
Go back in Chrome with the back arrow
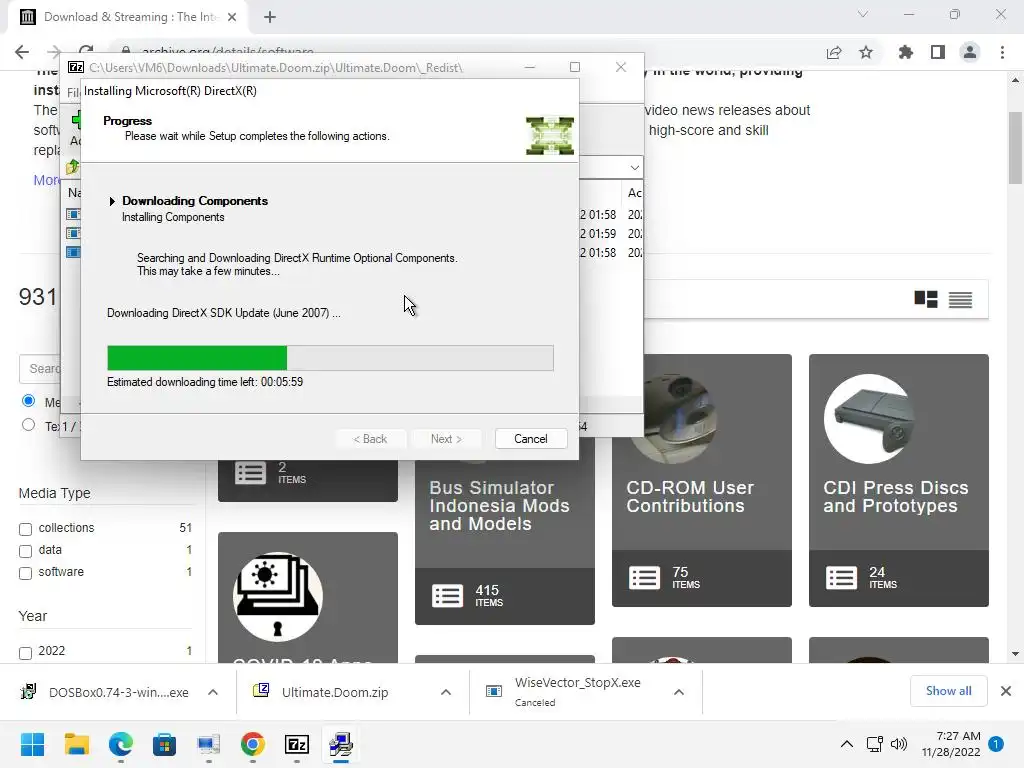click(x=22, y=52)
